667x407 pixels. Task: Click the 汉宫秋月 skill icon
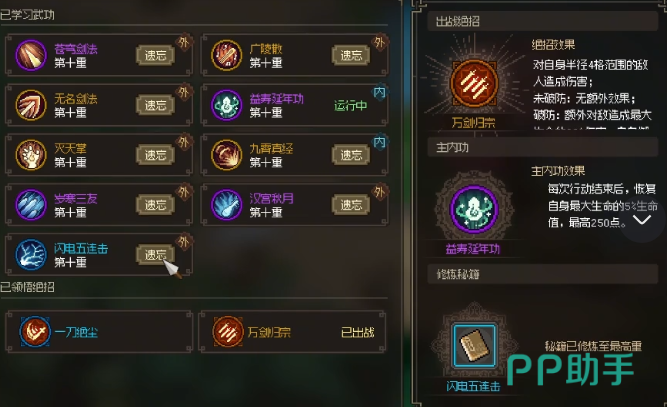[226, 205]
